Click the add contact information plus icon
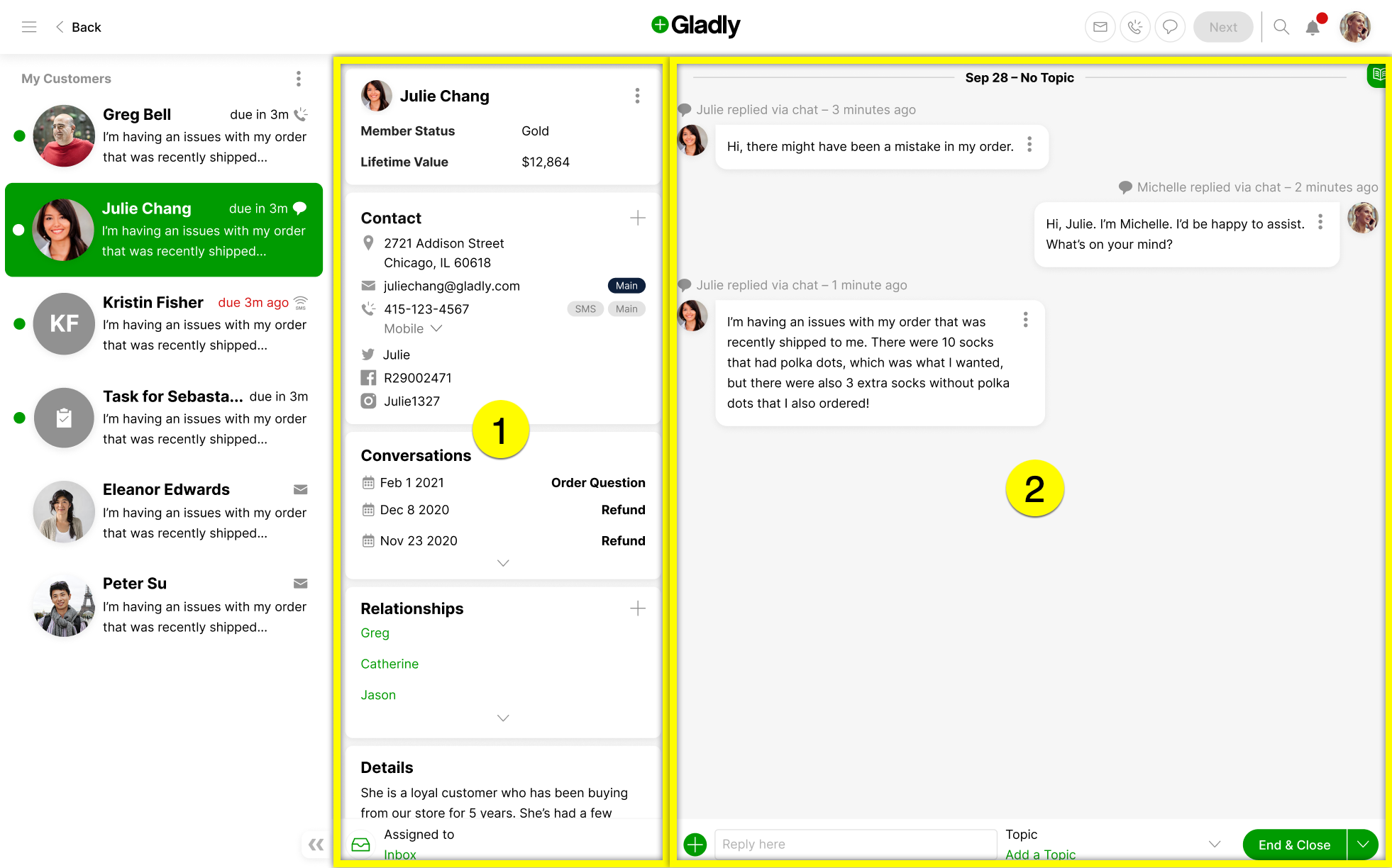1392x868 pixels. 636,218
